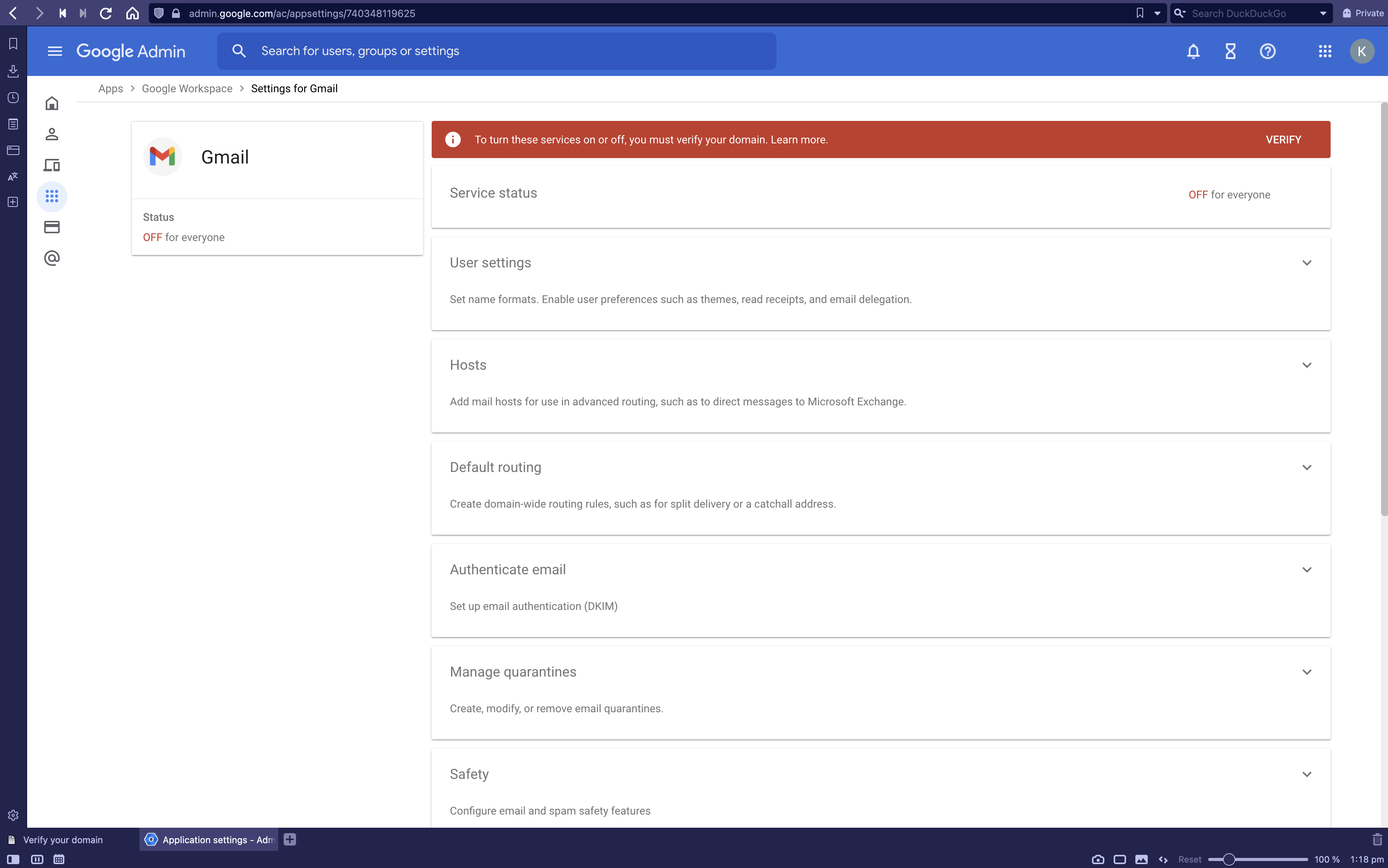Open the Users icon in the sidebar

[x=52, y=134]
